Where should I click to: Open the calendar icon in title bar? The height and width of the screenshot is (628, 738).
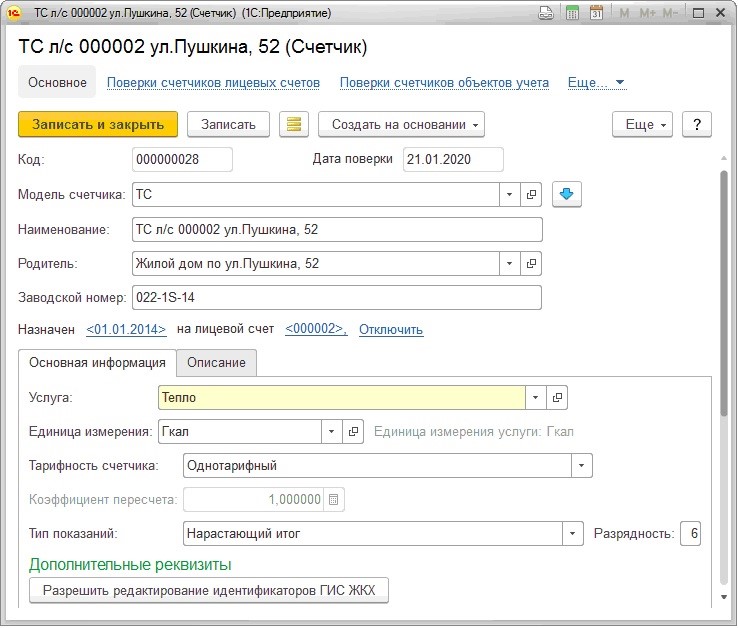point(597,14)
